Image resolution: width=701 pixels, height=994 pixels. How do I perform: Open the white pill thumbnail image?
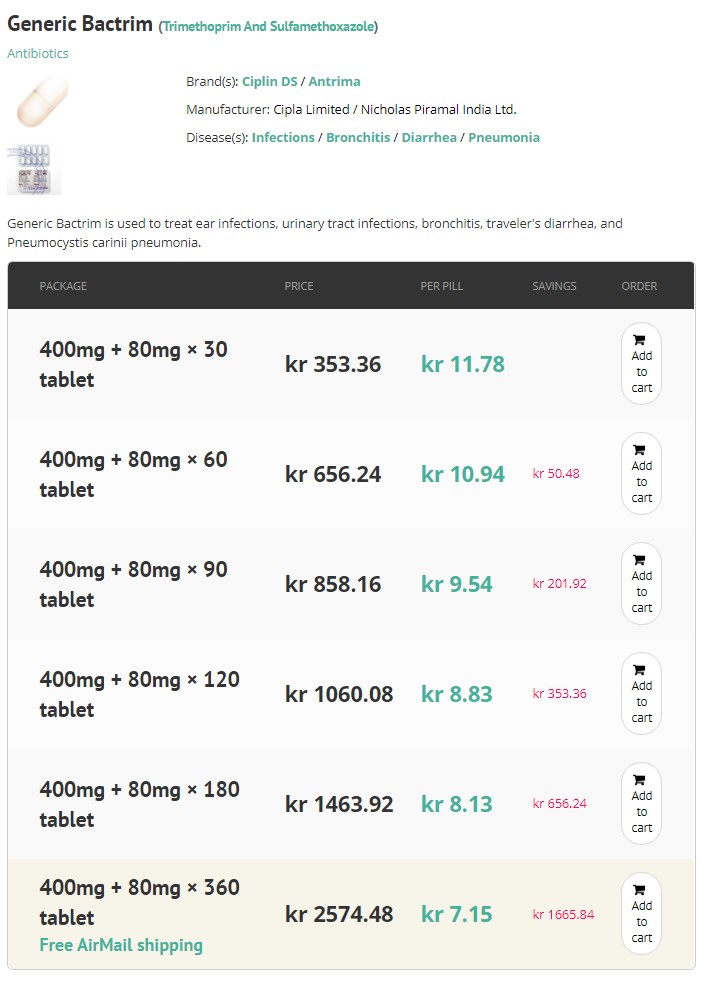[x=42, y=101]
